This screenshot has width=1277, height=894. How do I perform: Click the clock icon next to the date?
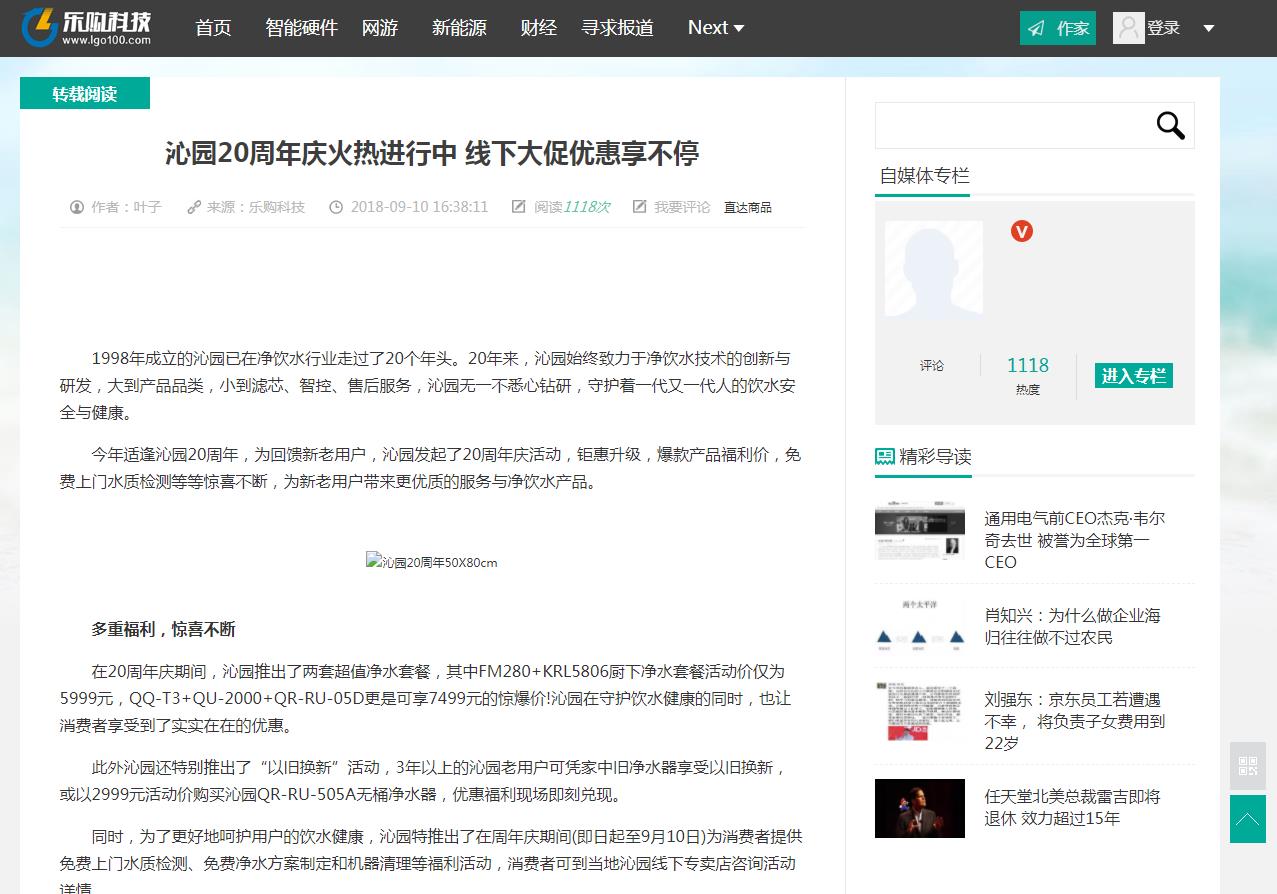click(x=336, y=207)
